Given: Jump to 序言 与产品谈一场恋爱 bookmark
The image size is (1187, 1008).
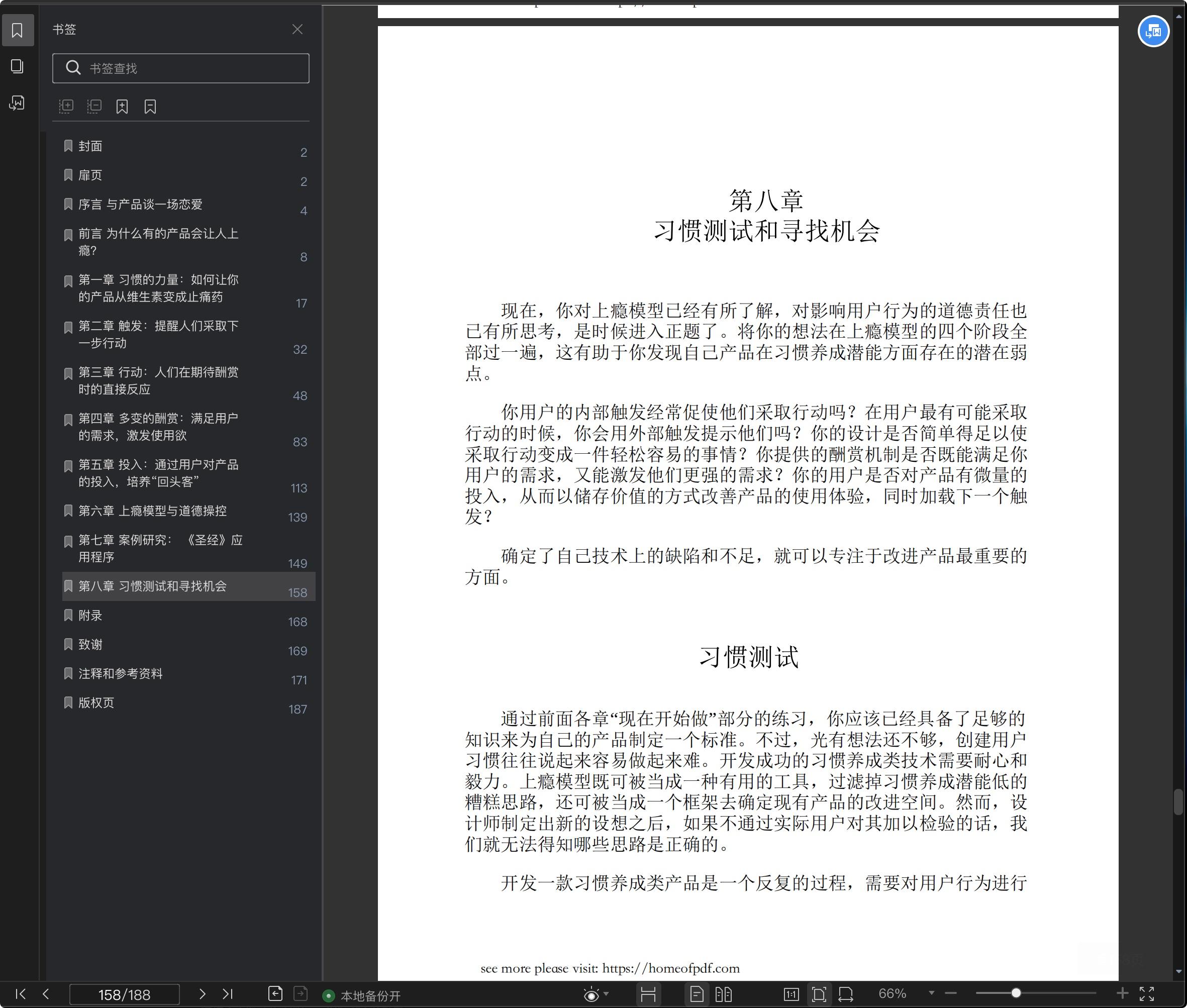Looking at the screenshot, I should coord(188,205).
